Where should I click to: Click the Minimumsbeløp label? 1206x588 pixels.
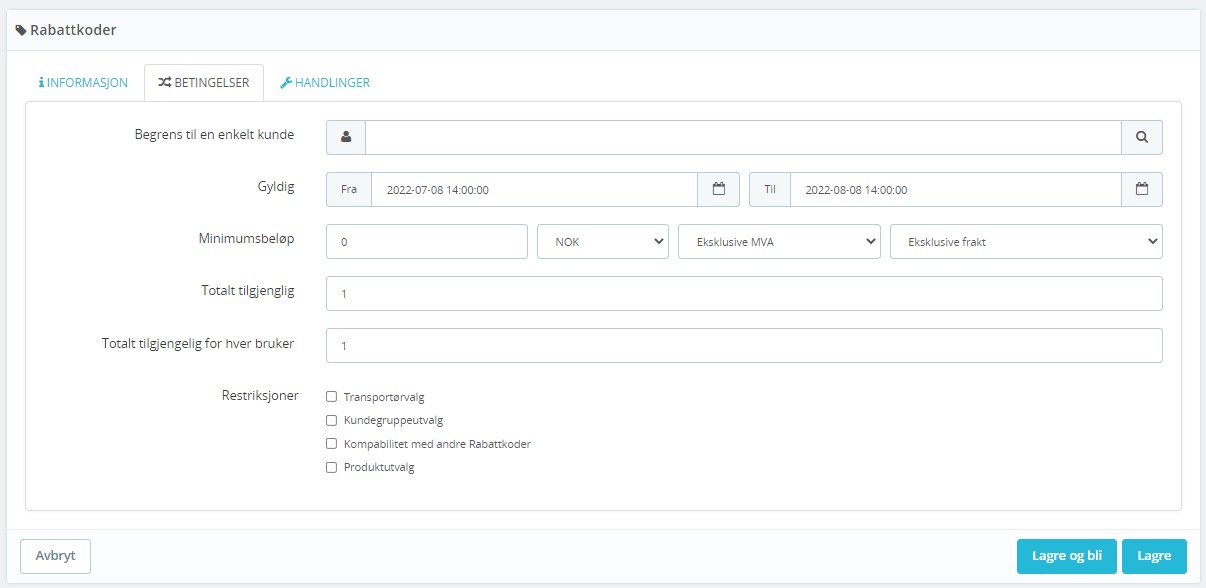(x=246, y=239)
